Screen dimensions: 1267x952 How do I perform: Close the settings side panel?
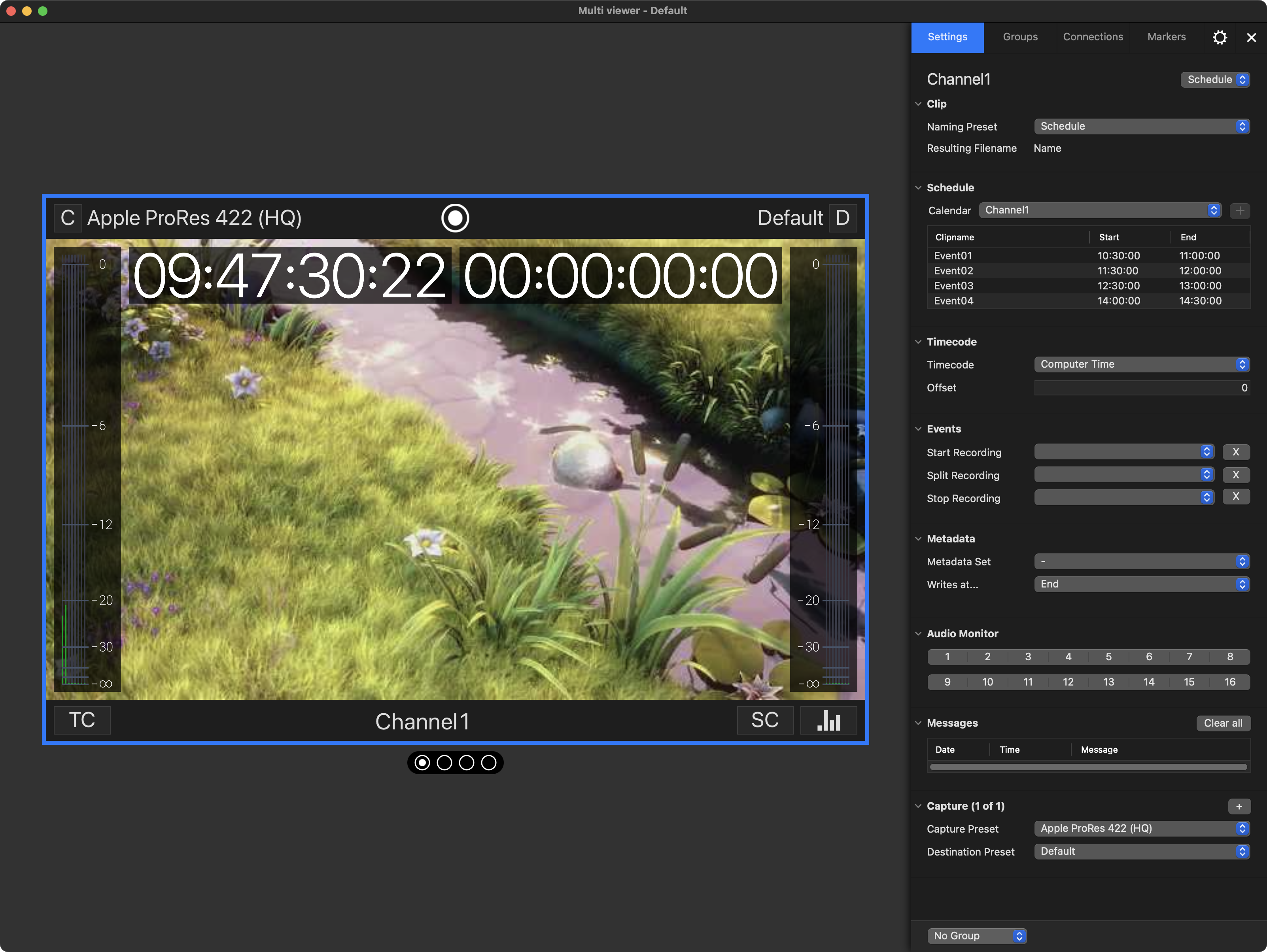tap(1252, 37)
